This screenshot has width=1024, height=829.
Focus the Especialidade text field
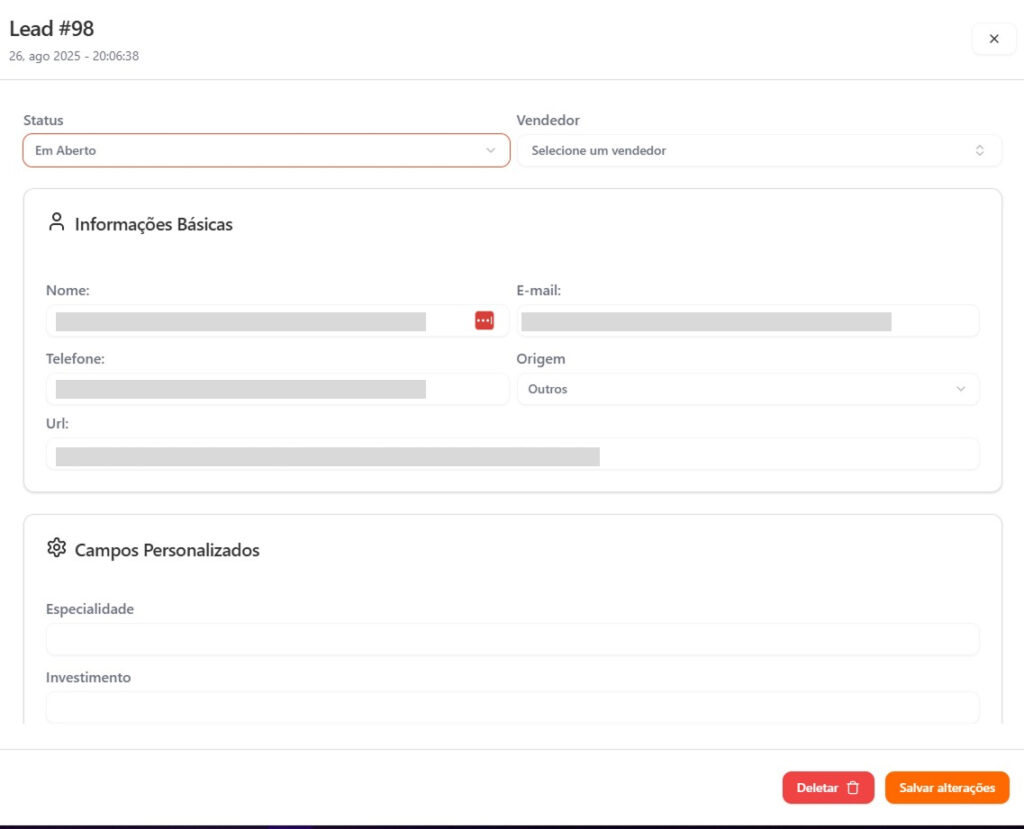(x=512, y=640)
